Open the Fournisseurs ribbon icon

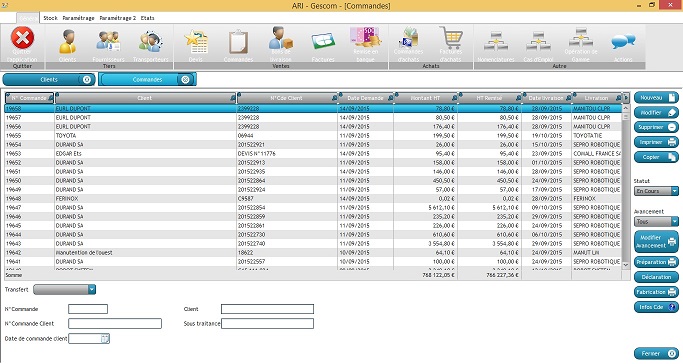108,42
